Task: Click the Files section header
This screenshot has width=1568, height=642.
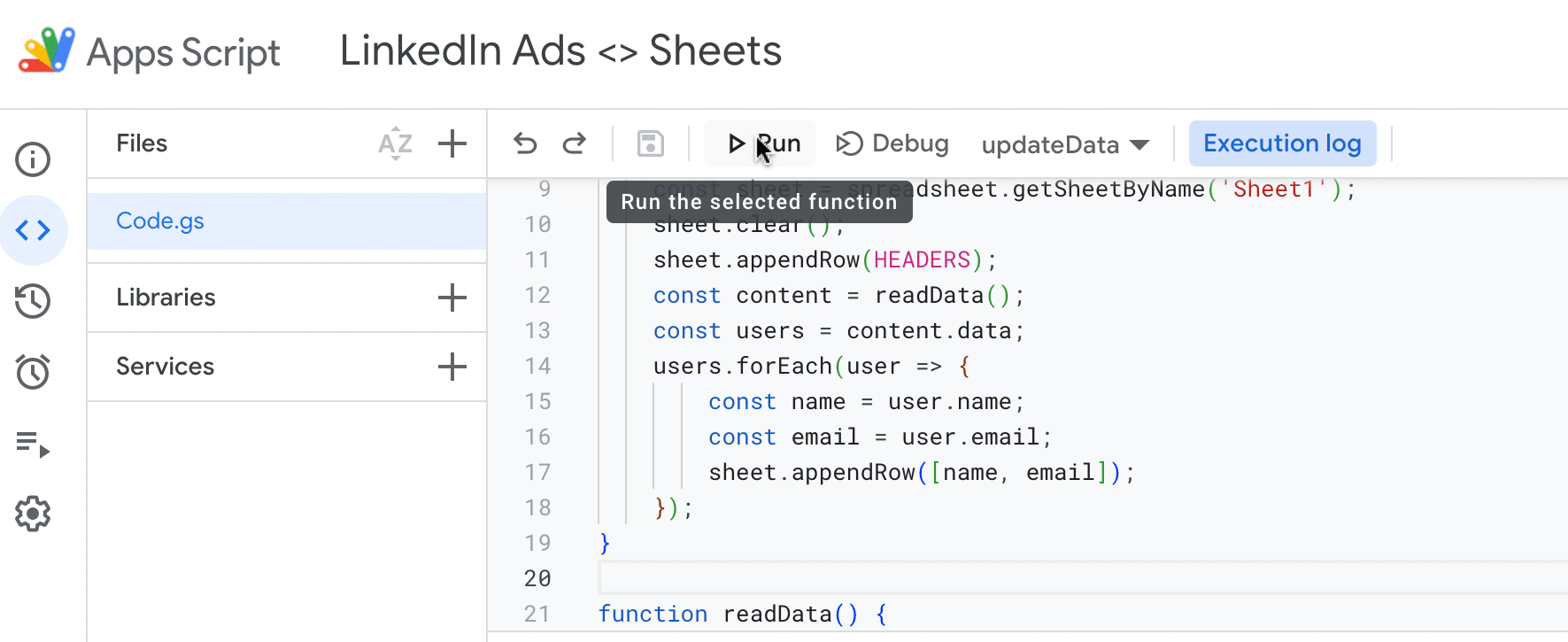Action: pyautogui.click(x=142, y=143)
